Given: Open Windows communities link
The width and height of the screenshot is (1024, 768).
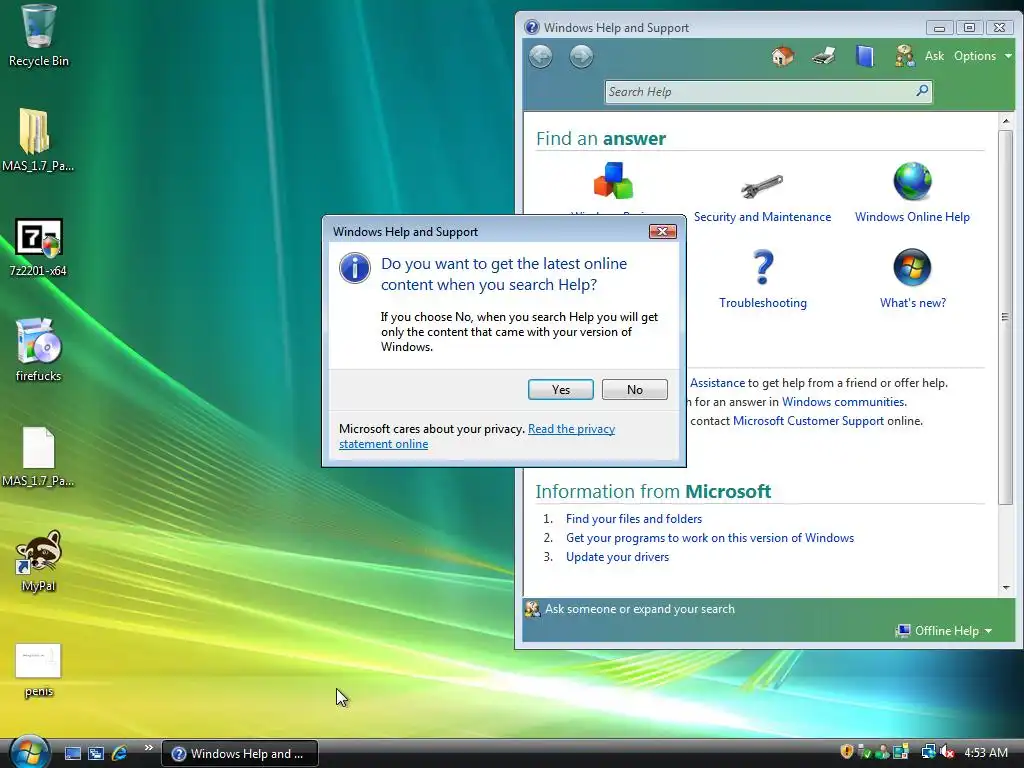Looking at the screenshot, I should tap(844, 402).
